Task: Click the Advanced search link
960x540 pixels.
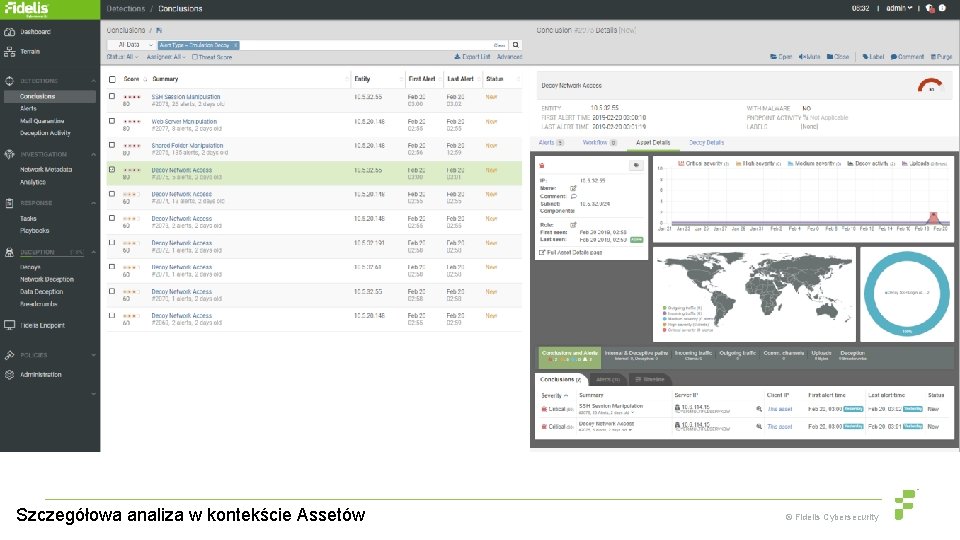Action: click(509, 57)
